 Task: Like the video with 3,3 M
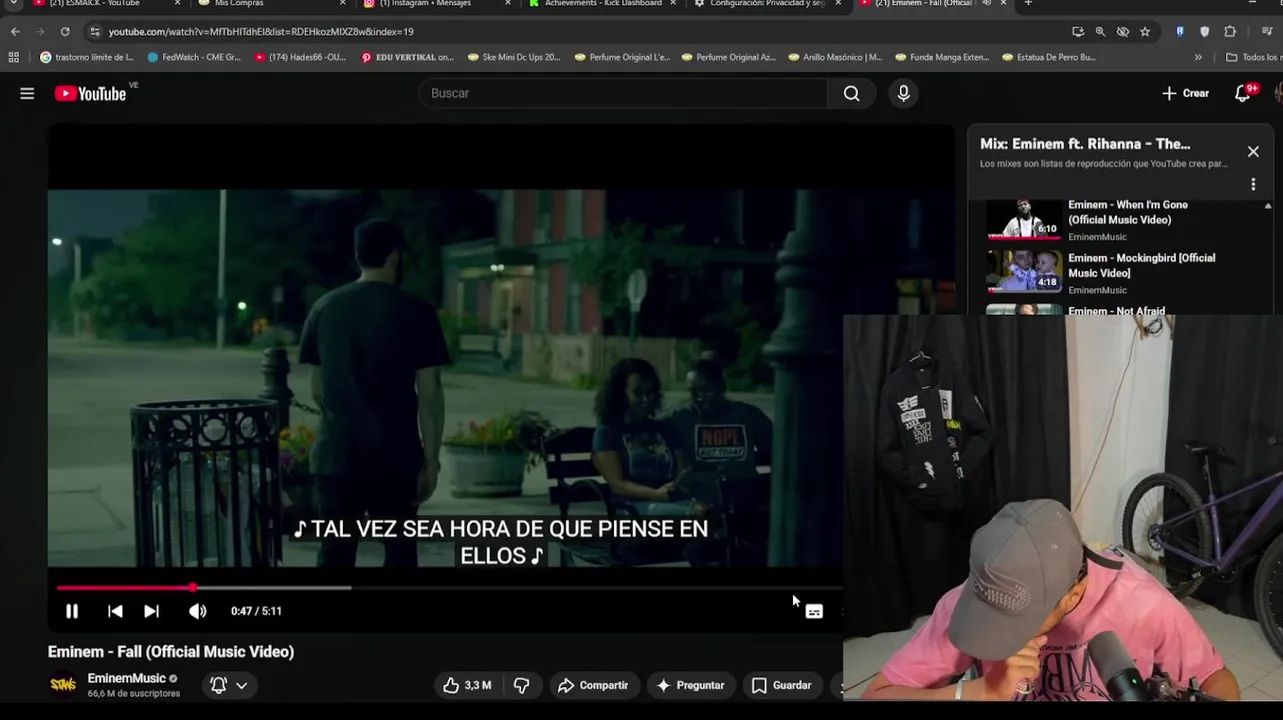click(x=467, y=685)
